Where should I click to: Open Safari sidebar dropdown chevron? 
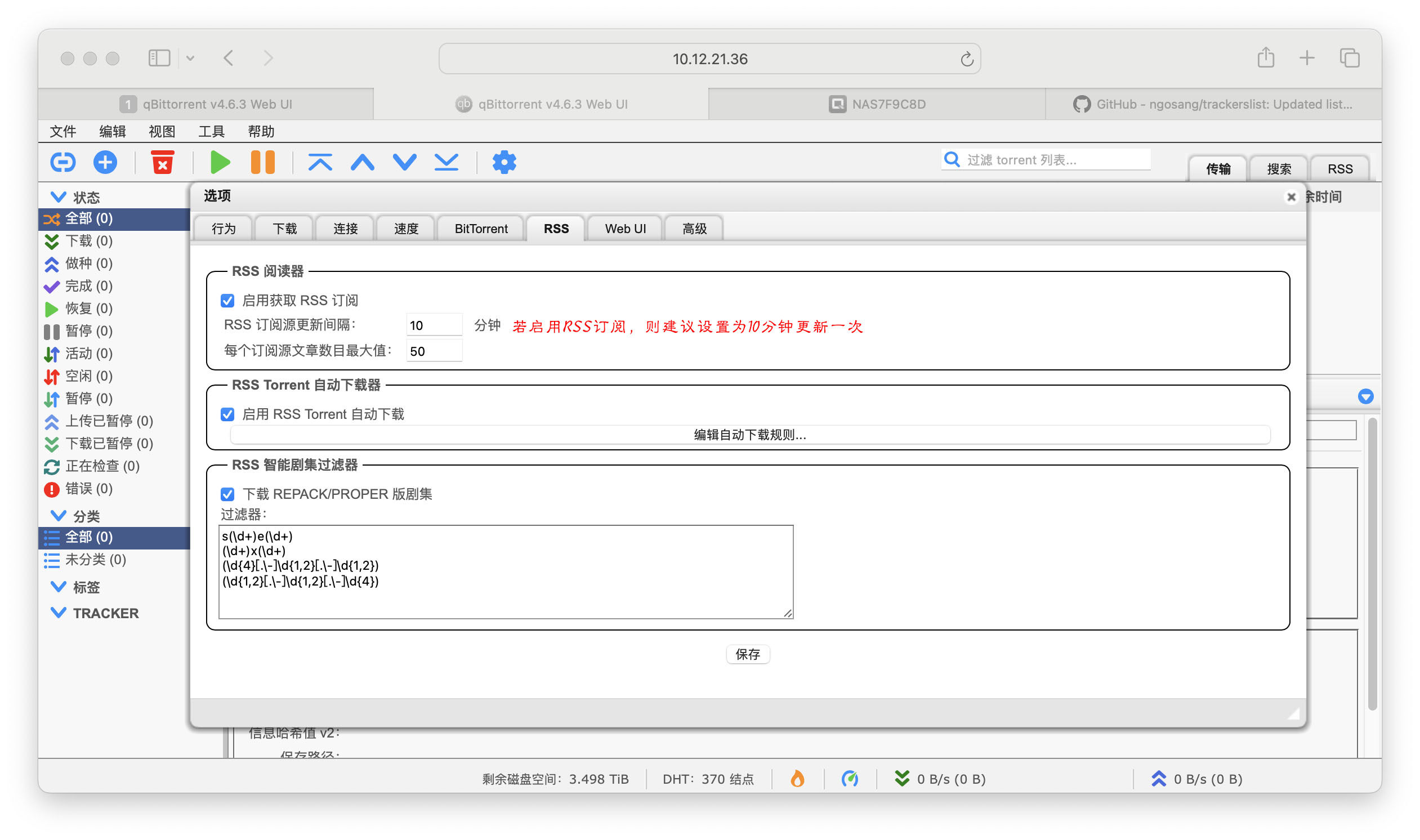[x=190, y=58]
